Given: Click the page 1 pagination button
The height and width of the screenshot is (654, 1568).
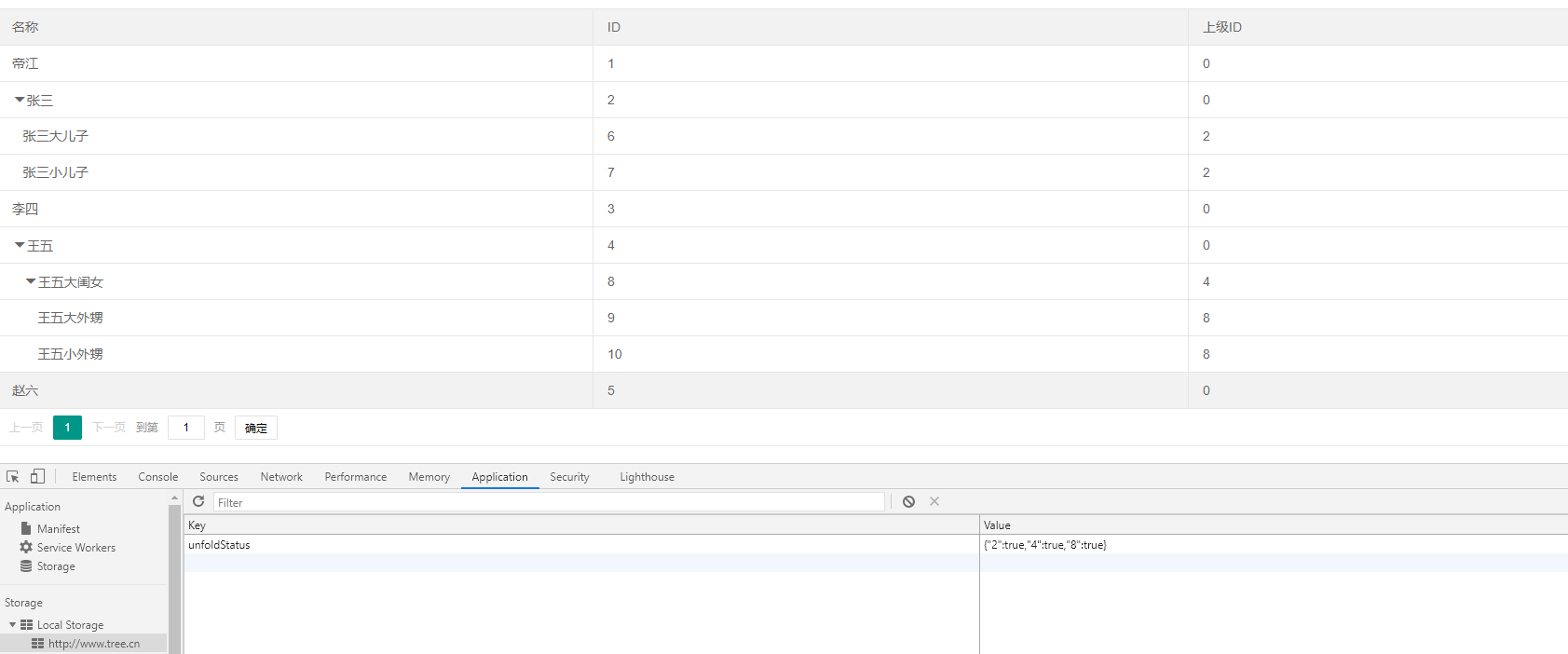Looking at the screenshot, I should pyautogui.click(x=67, y=428).
